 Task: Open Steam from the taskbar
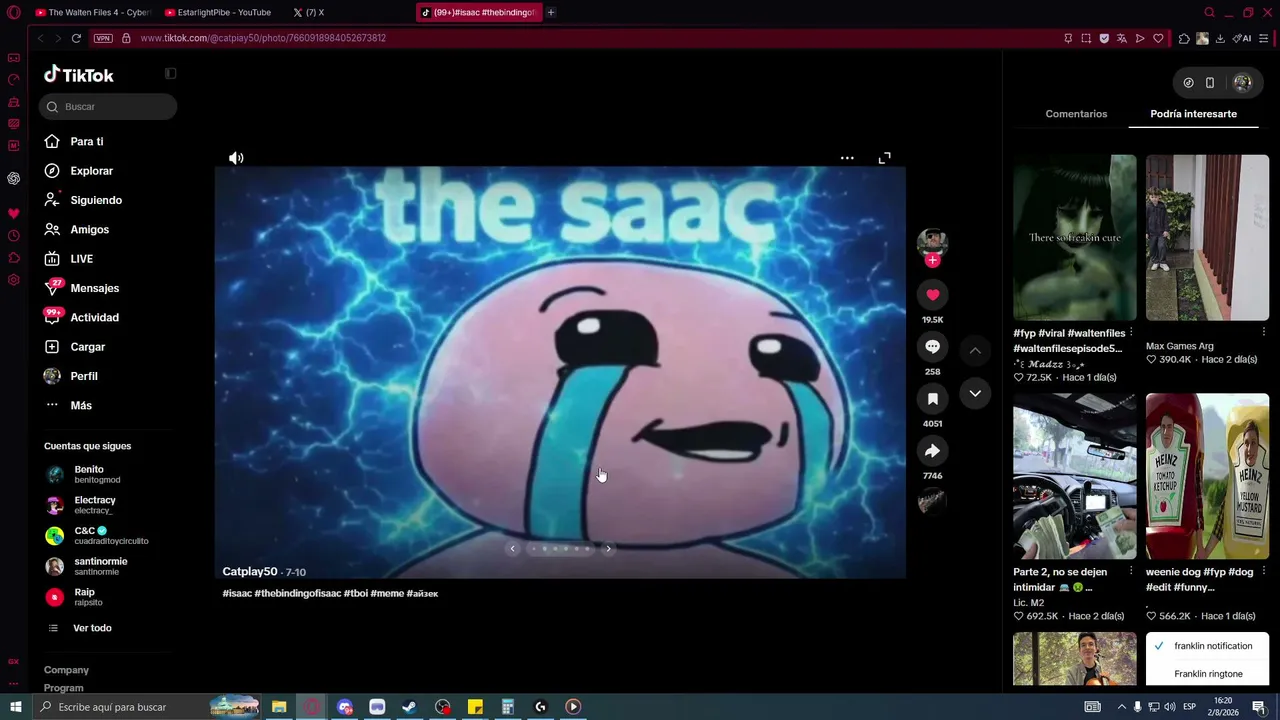[x=409, y=707]
